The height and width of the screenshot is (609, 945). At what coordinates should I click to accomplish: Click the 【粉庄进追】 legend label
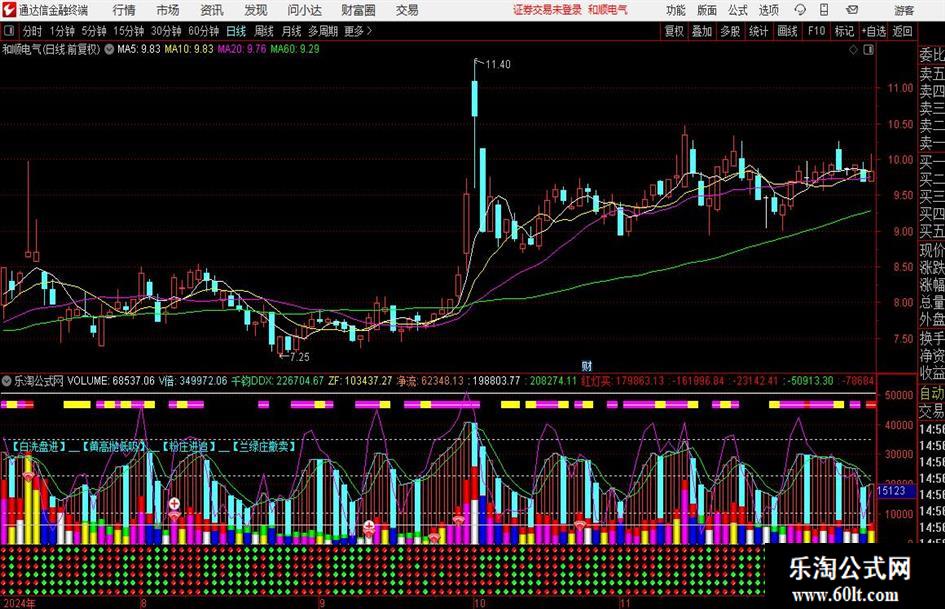188,447
